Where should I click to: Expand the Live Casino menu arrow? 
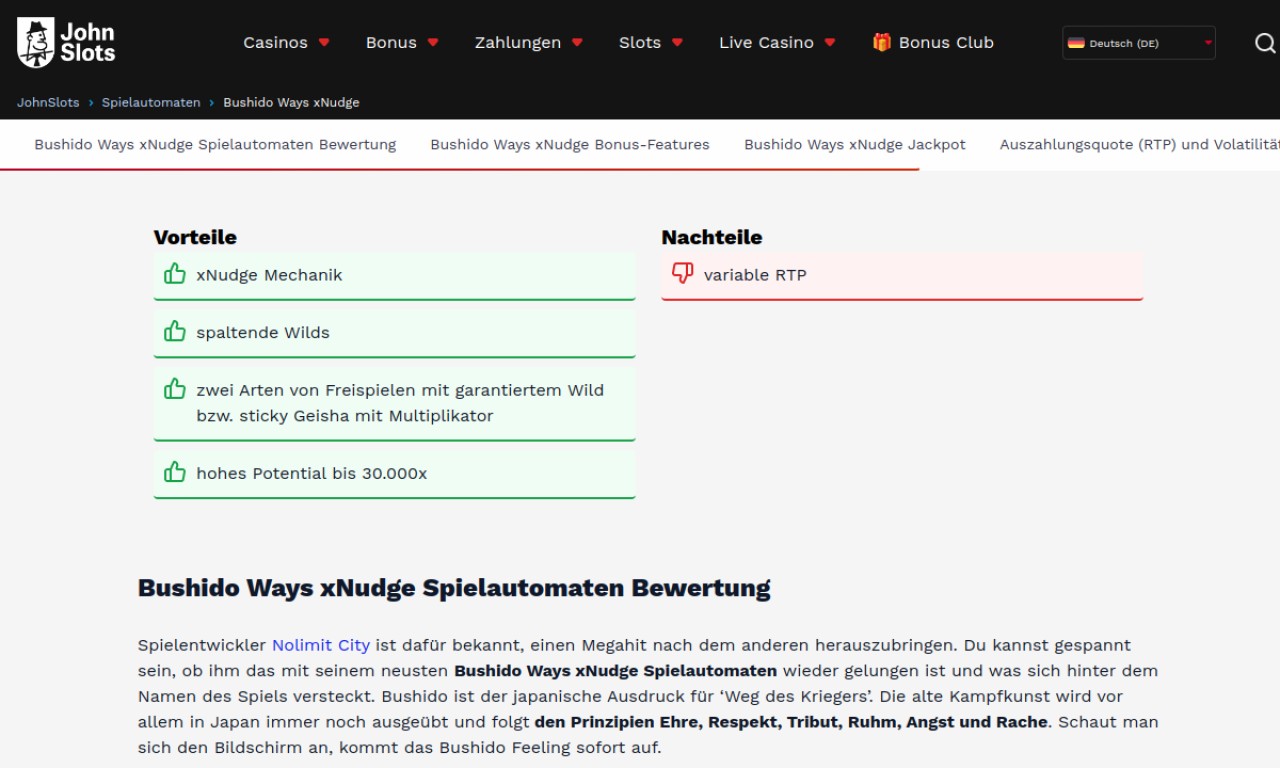click(830, 43)
